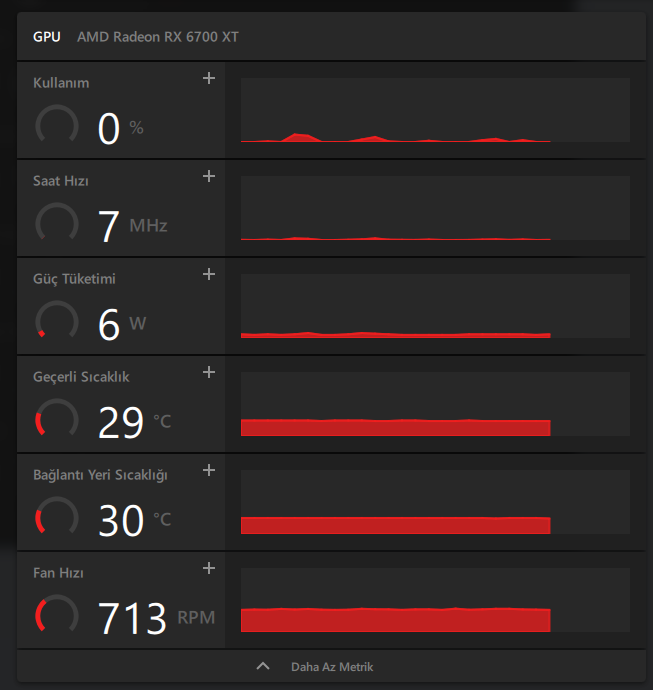Click the Kullanım usage history graph
Viewport: 653px width, 690px height.
pos(435,110)
